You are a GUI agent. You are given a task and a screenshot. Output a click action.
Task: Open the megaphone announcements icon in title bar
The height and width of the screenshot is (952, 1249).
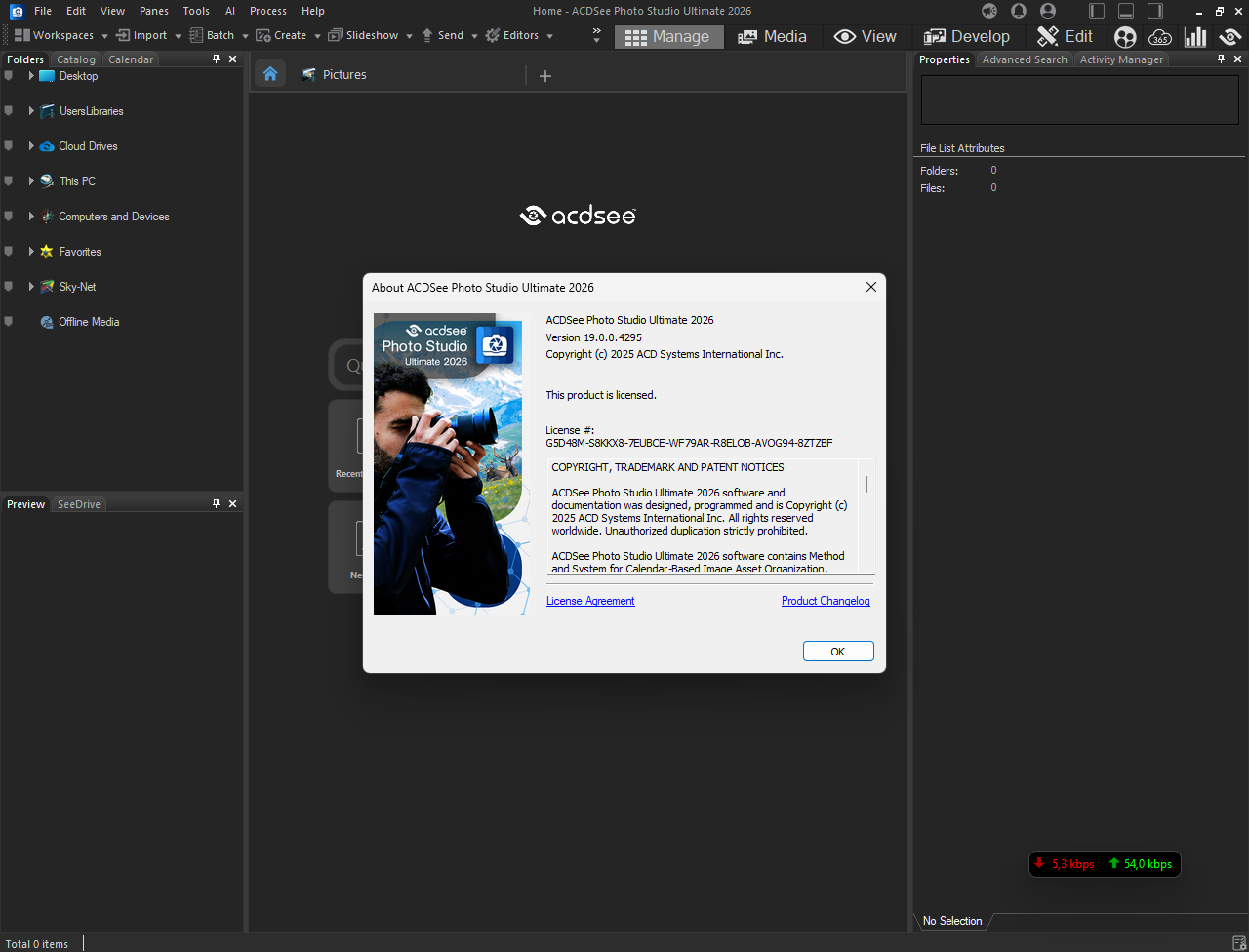[x=989, y=11]
